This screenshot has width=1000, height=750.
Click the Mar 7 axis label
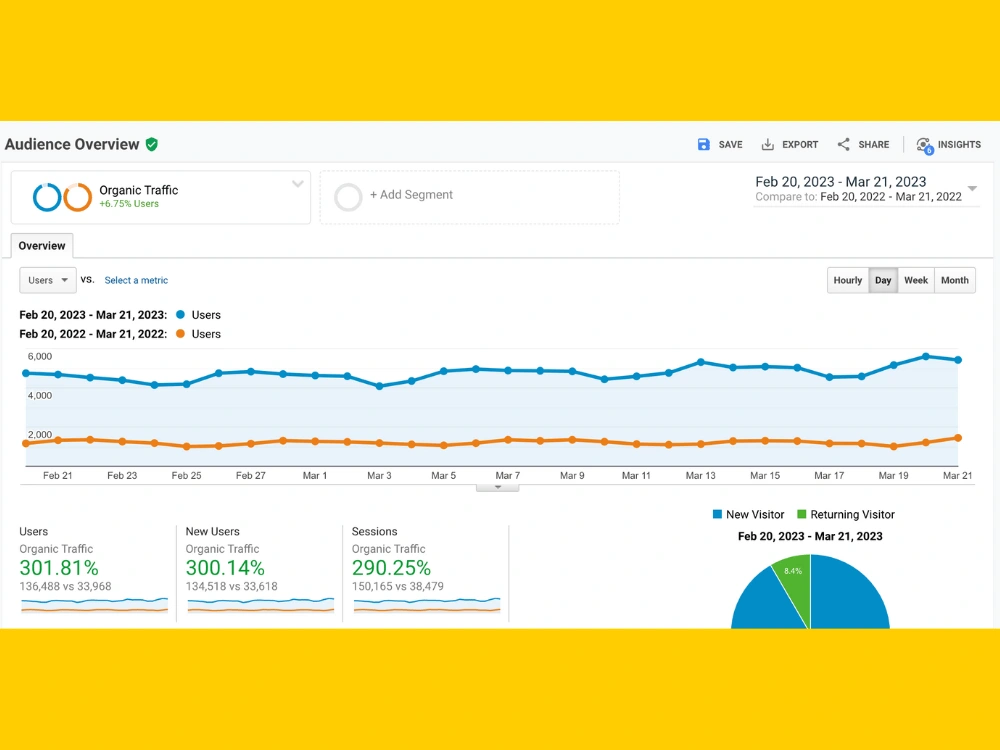pos(508,475)
